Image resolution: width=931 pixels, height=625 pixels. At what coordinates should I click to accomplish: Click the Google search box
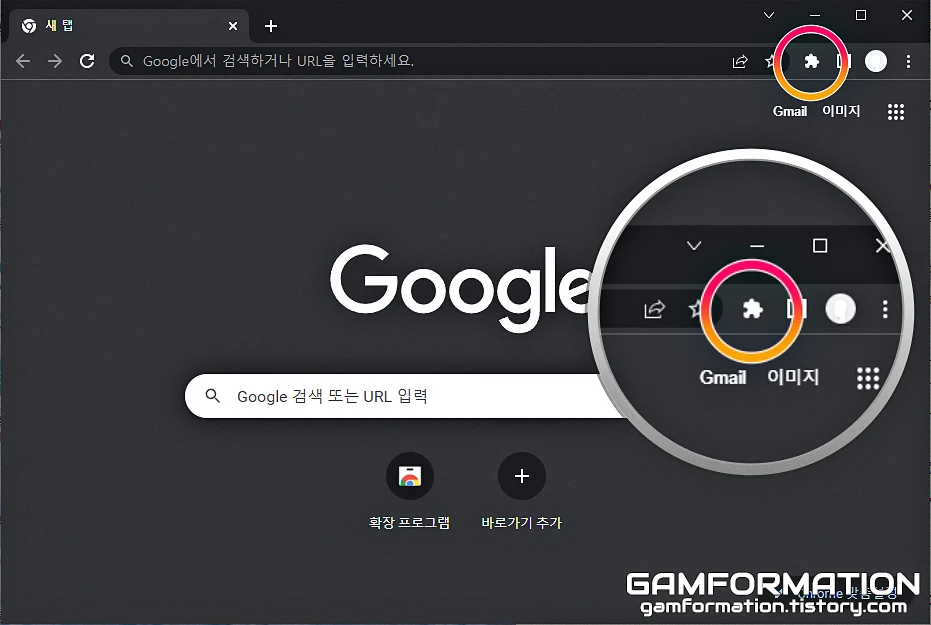[x=404, y=396]
